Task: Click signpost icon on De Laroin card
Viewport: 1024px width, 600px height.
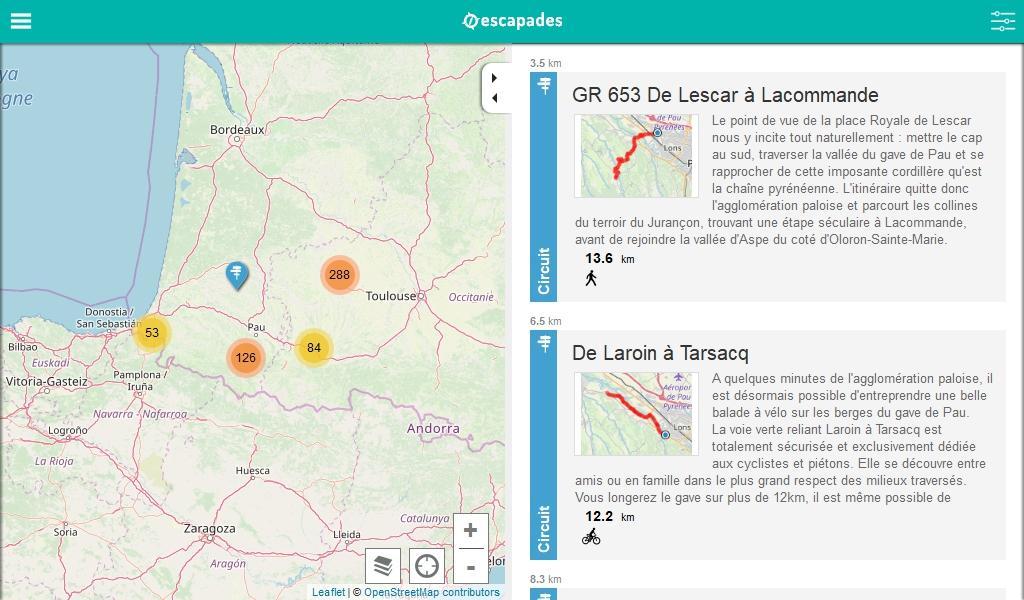Action: coord(544,343)
